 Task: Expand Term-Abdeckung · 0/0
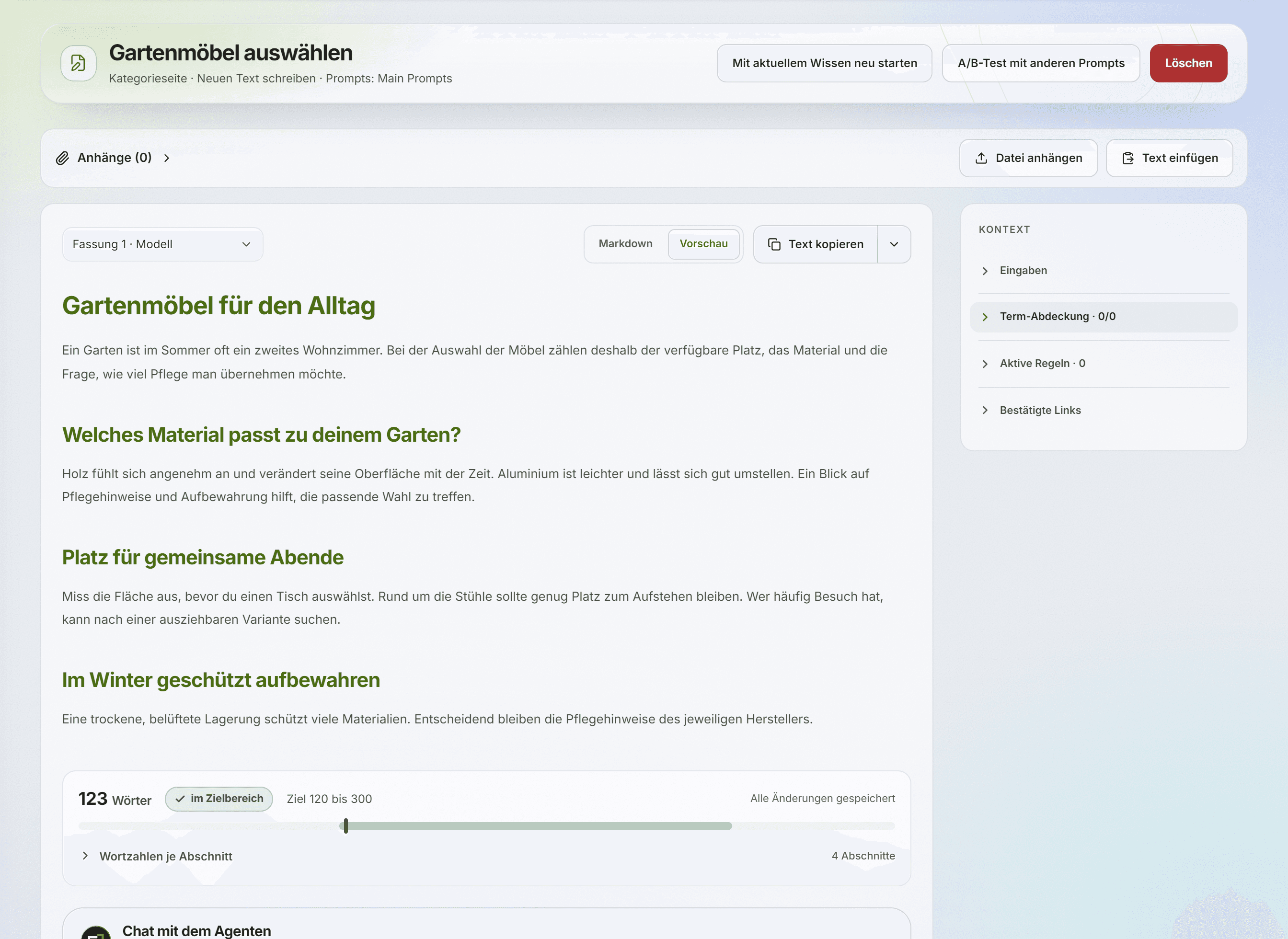pos(1103,317)
